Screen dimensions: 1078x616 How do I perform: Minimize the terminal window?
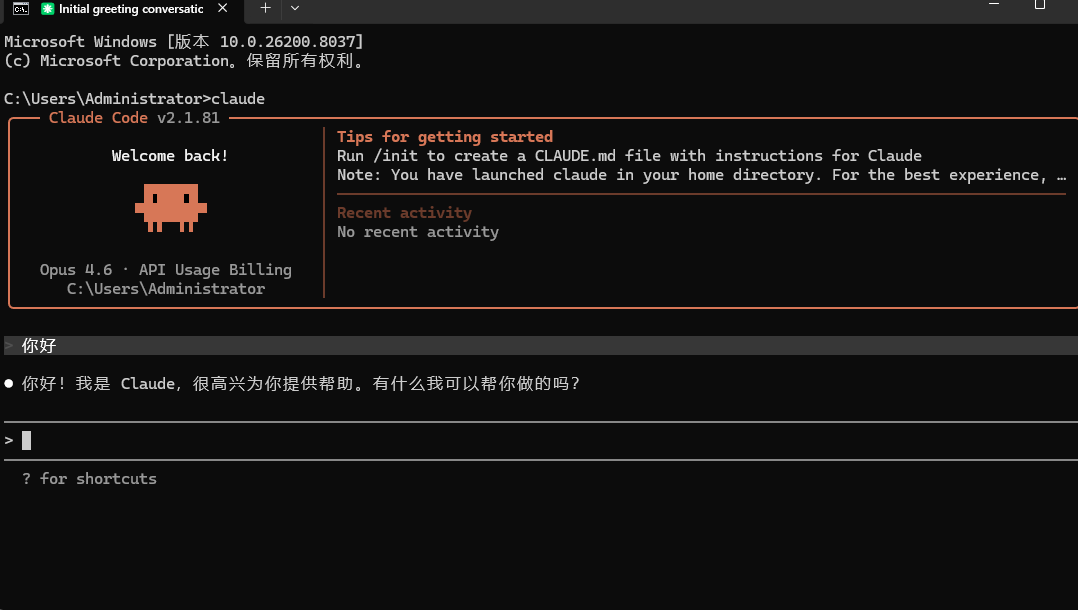point(993,4)
